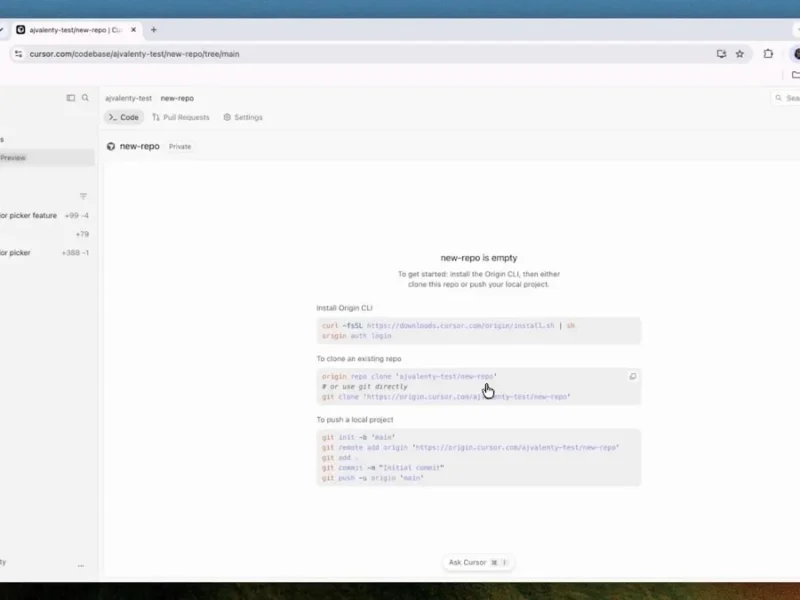This screenshot has height=600, width=800.
Task: Click the 'new-repo is empty' heading
Action: 479,258
